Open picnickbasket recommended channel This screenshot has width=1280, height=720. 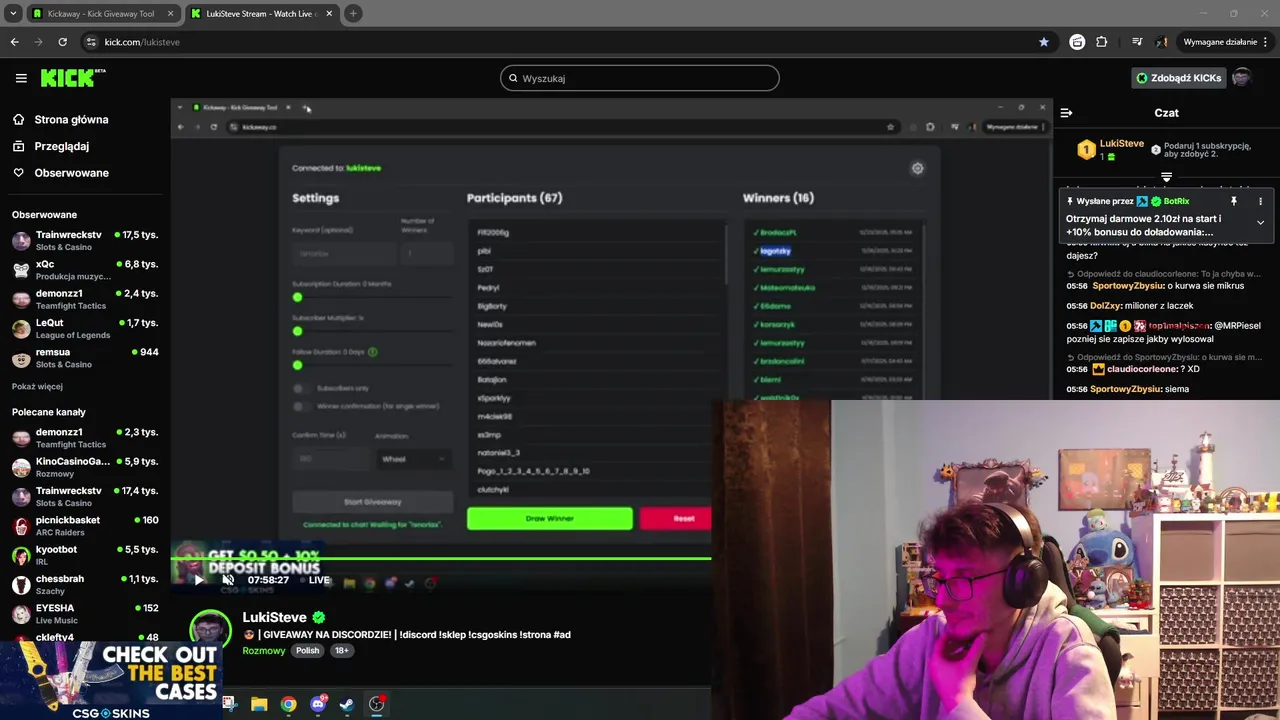tap(85, 525)
